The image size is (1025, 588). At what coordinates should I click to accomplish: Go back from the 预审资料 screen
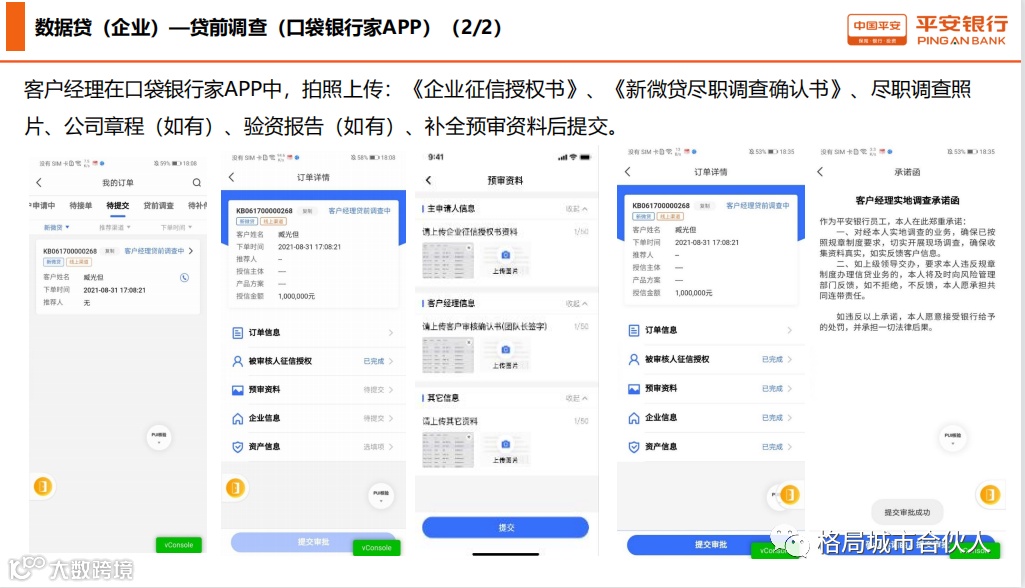[428, 180]
